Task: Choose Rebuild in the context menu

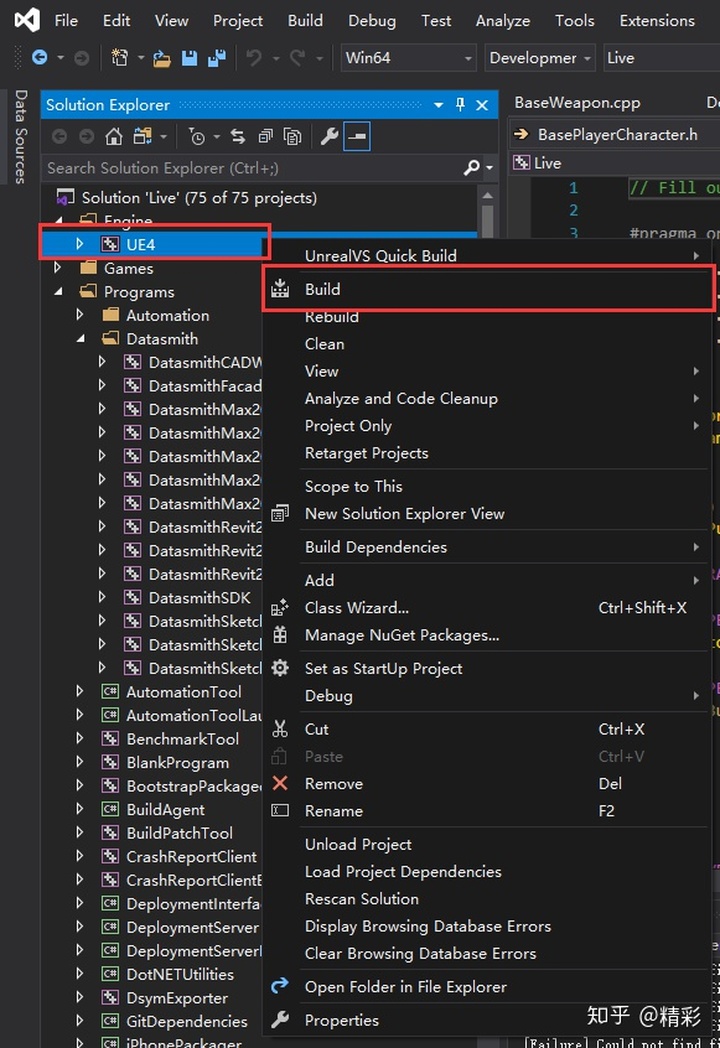Action: click(x=489, y=317)
